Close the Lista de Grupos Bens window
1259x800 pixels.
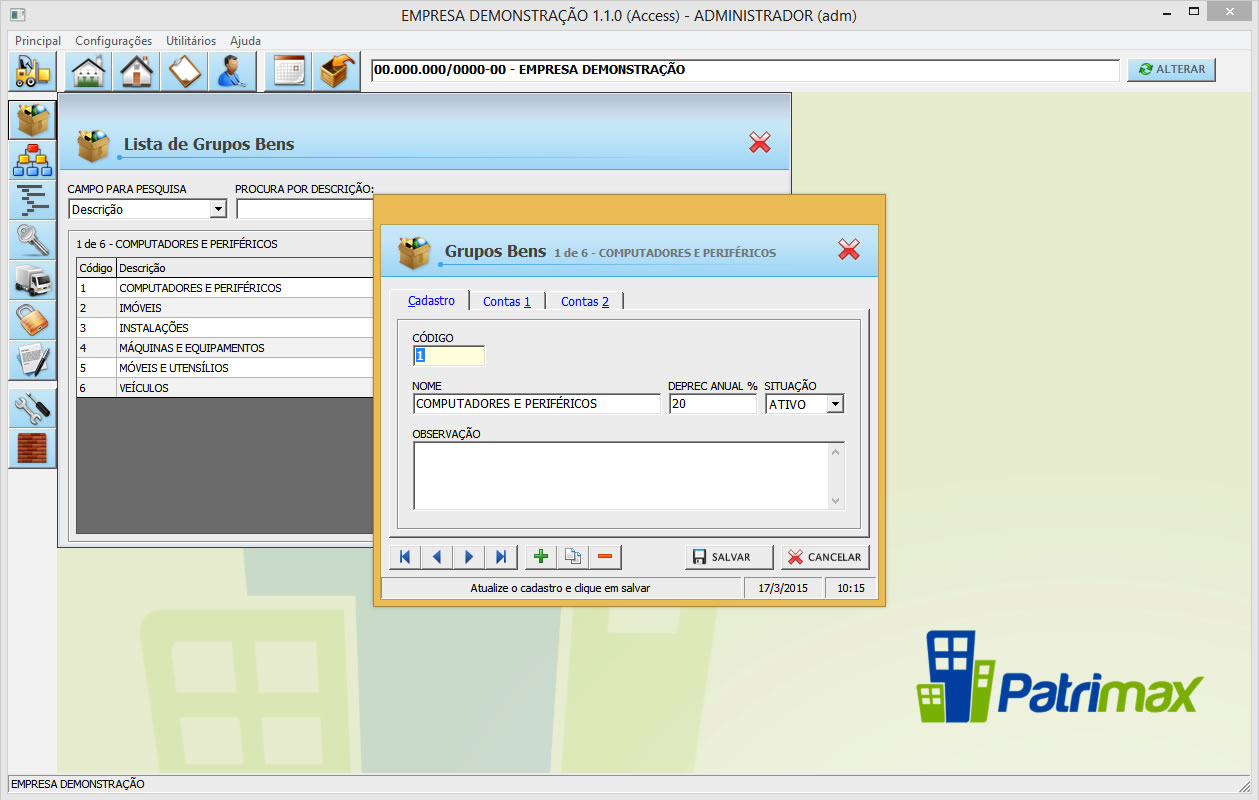[x=760, y=142]
